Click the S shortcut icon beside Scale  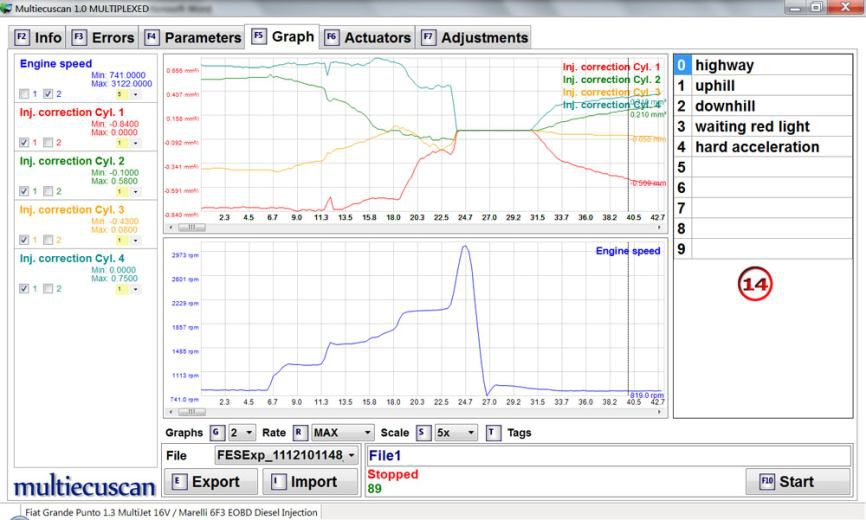[x=423, y=433]
